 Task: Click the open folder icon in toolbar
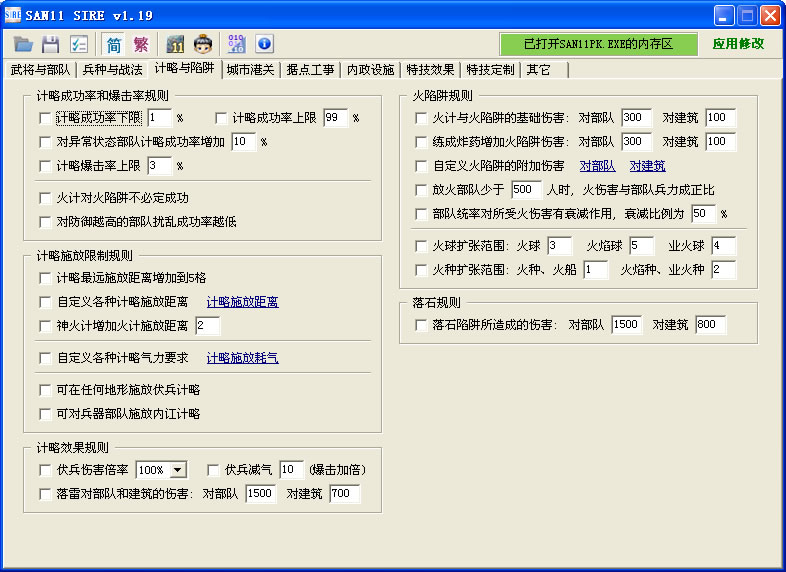pos(23,44)
